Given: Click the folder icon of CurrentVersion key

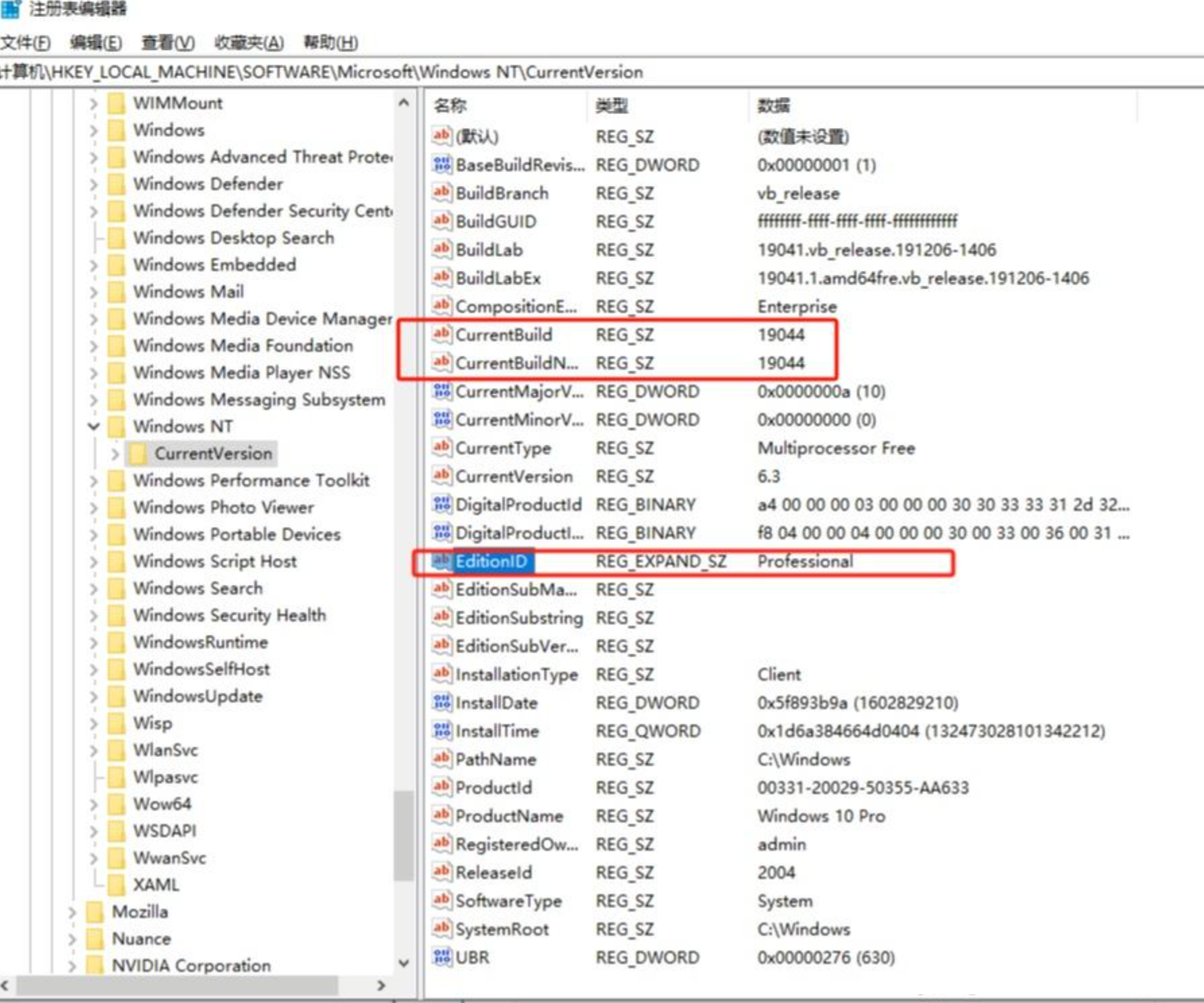Looking at the screenshot, I should (x=138, y=453).
